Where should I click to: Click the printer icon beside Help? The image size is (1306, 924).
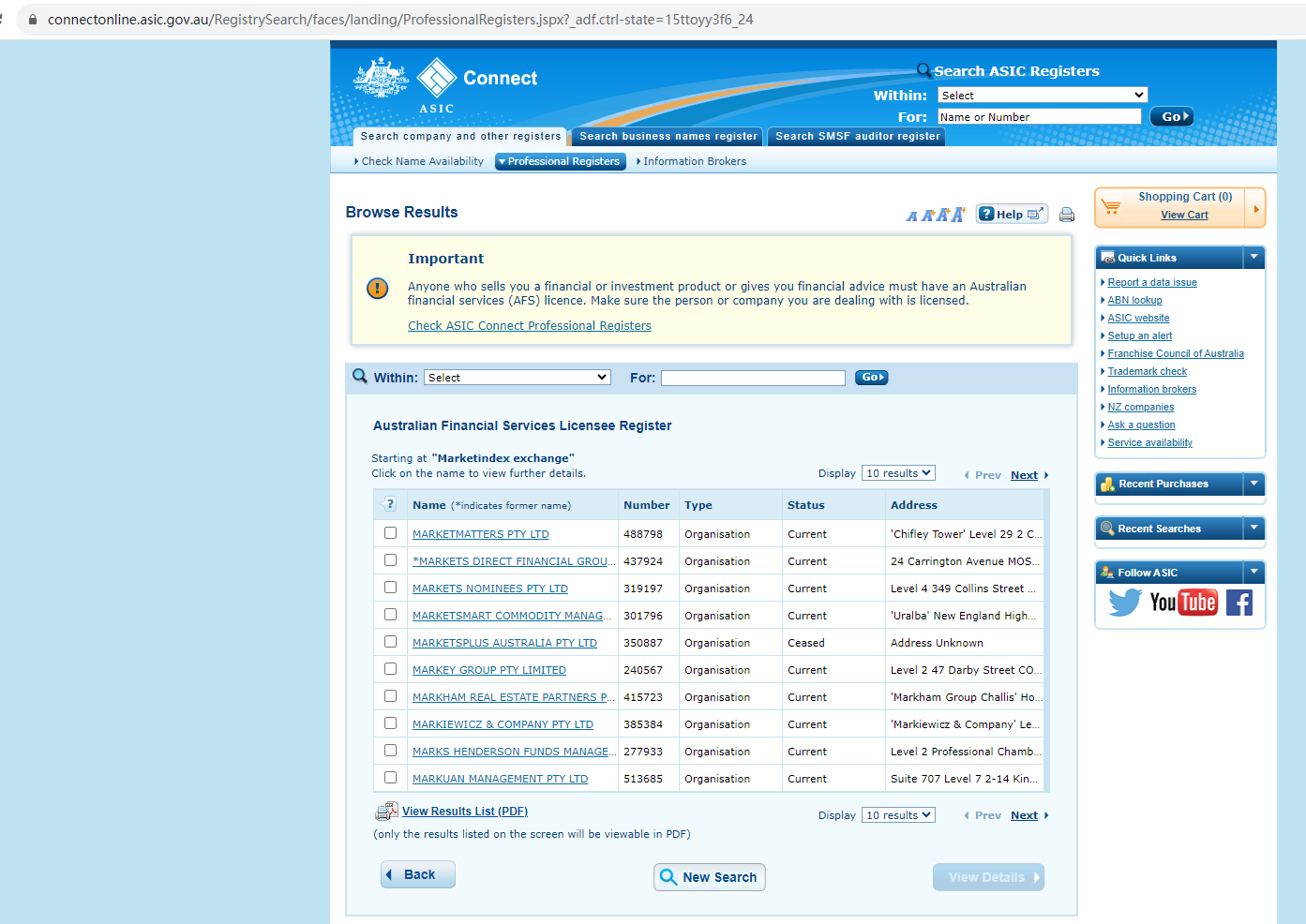point(1066,215)
